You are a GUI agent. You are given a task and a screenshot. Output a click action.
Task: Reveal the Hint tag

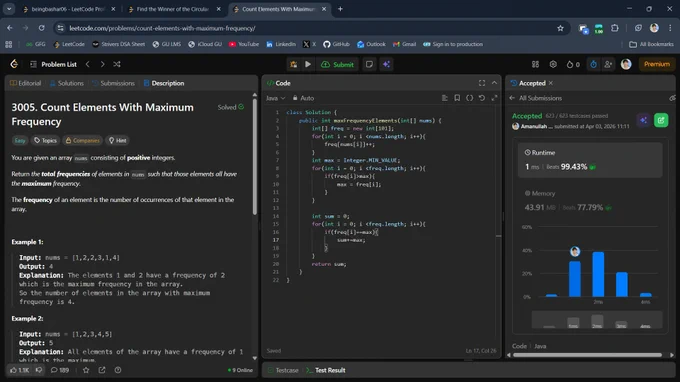click(x=118, y=140)
